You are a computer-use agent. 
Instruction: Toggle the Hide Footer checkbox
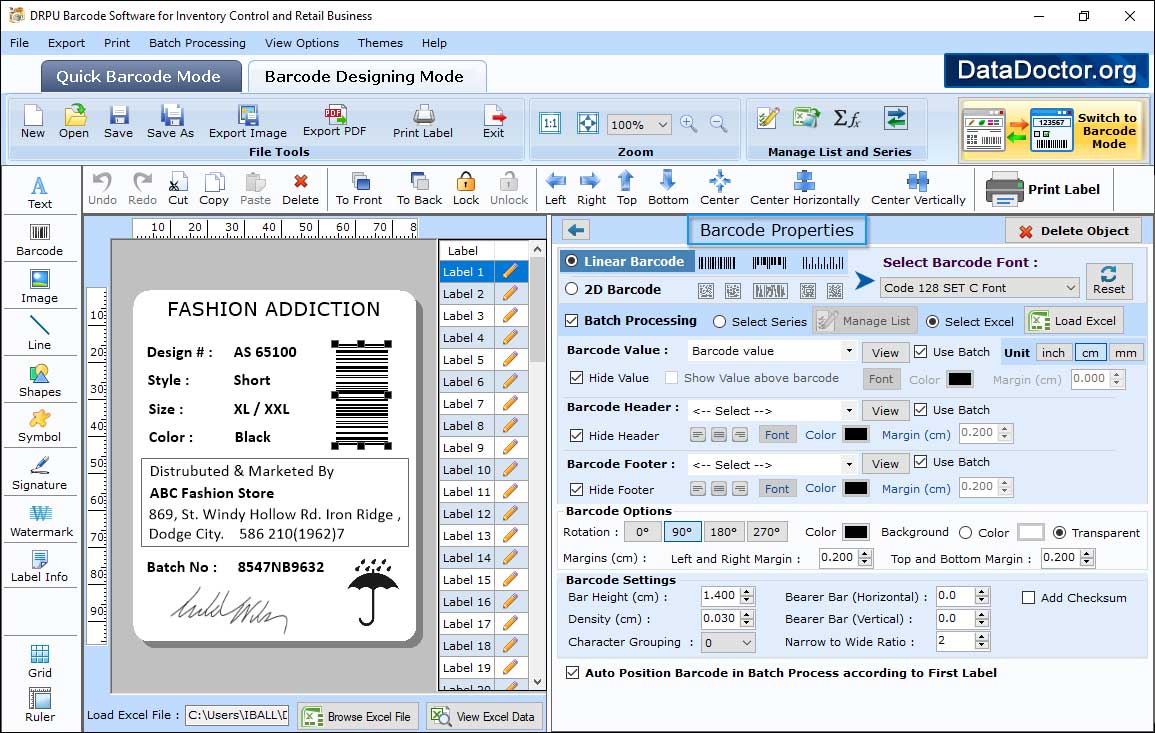pyautogui.click(x=577, y=490)
